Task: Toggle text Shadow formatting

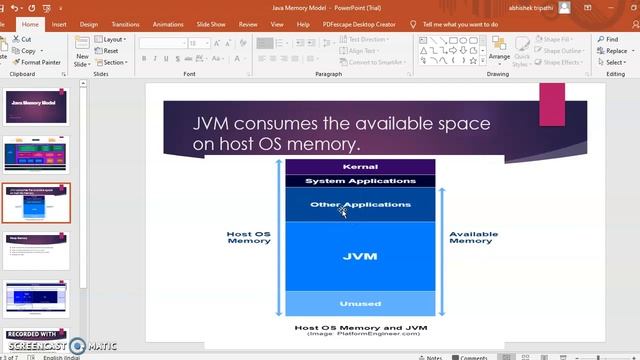Action: 178,59
